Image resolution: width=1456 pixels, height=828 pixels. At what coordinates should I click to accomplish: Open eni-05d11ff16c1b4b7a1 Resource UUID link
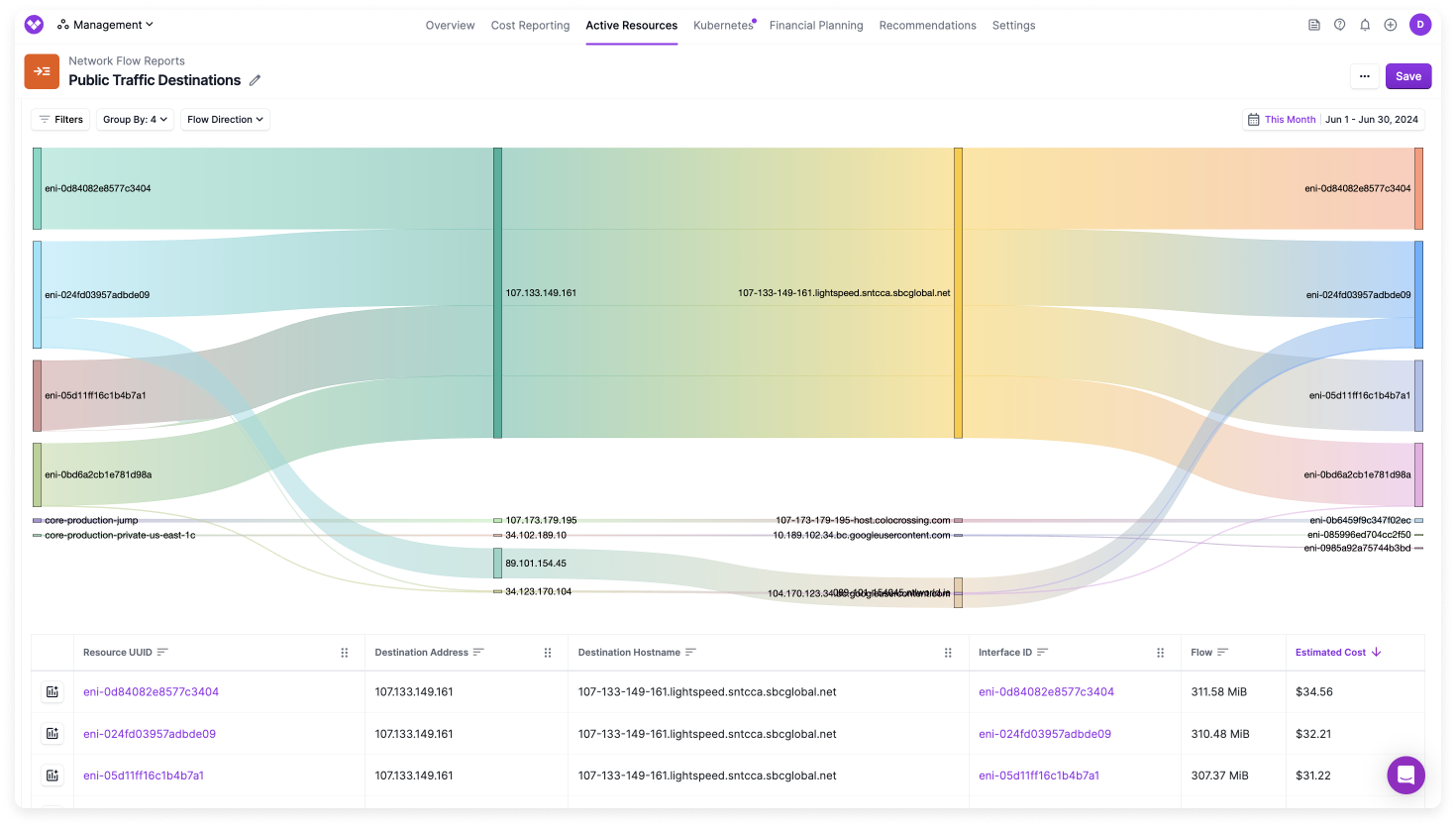(144, 776)
